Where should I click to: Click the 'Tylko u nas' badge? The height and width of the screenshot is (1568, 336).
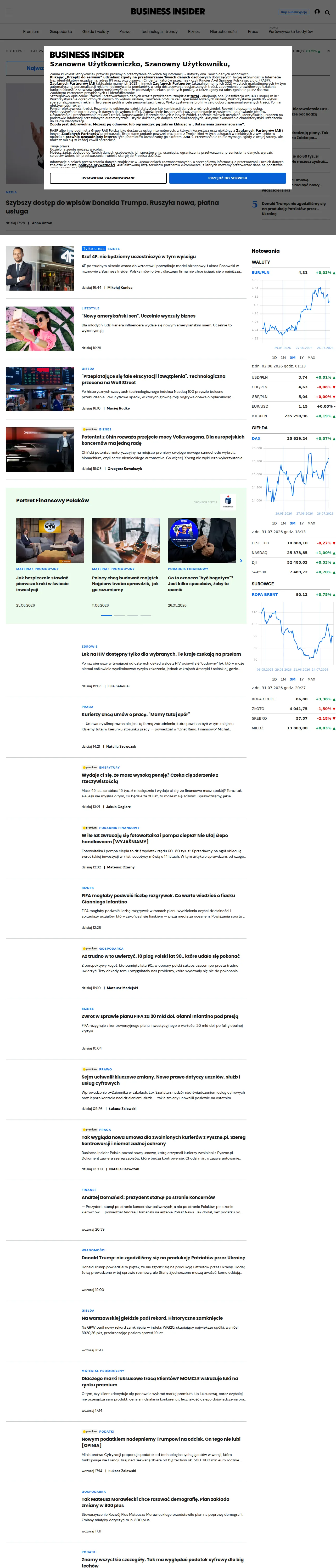pyautogui.click(x=94, y=248)
